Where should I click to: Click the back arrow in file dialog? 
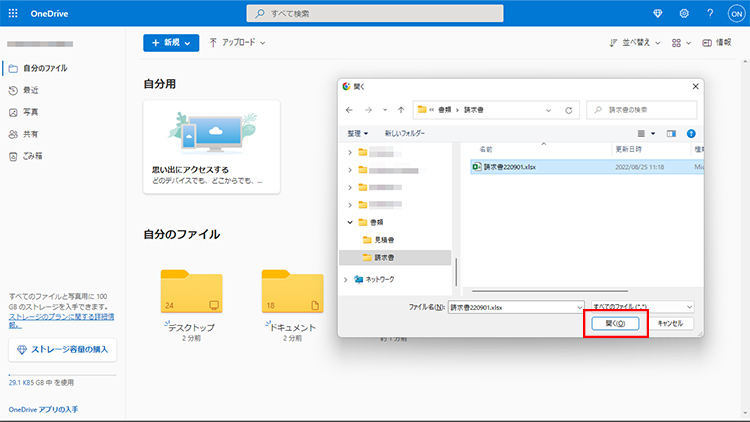click(x=350, y=110)
